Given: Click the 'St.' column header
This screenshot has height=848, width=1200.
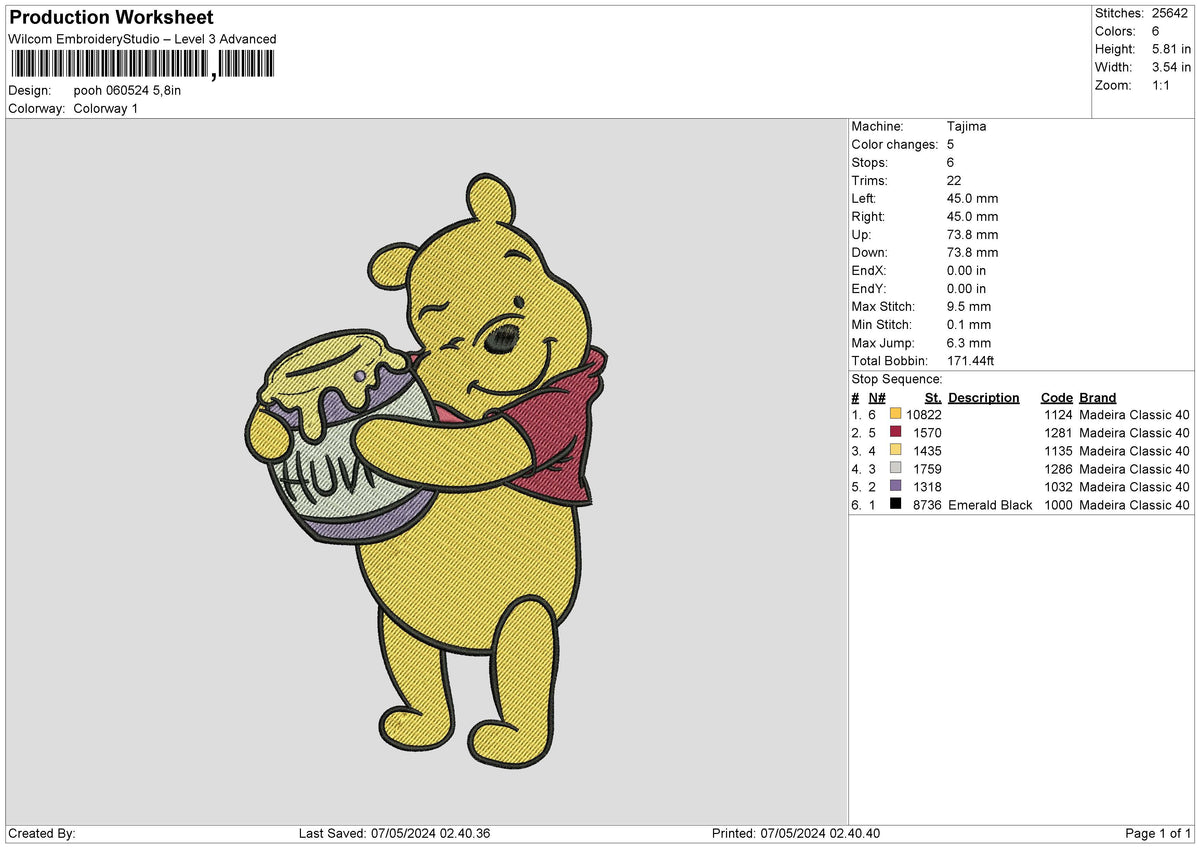Looking at the screenshot, I should coord(933,398).
